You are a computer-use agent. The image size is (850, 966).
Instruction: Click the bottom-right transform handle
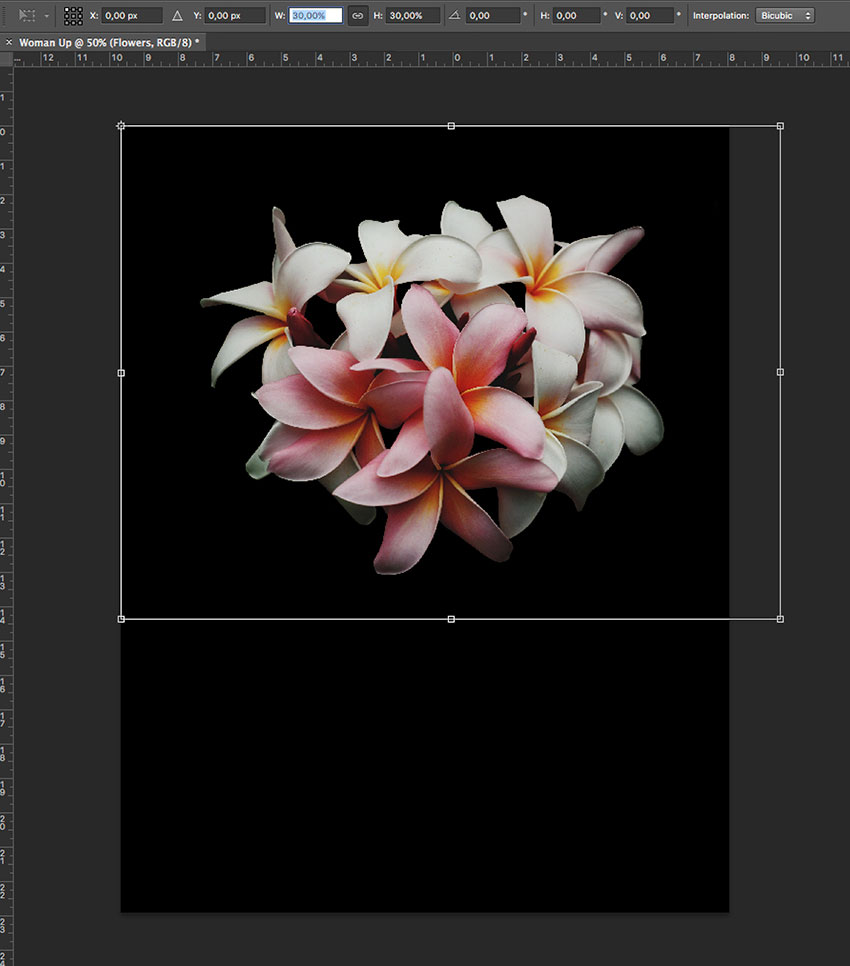[780, 619]
